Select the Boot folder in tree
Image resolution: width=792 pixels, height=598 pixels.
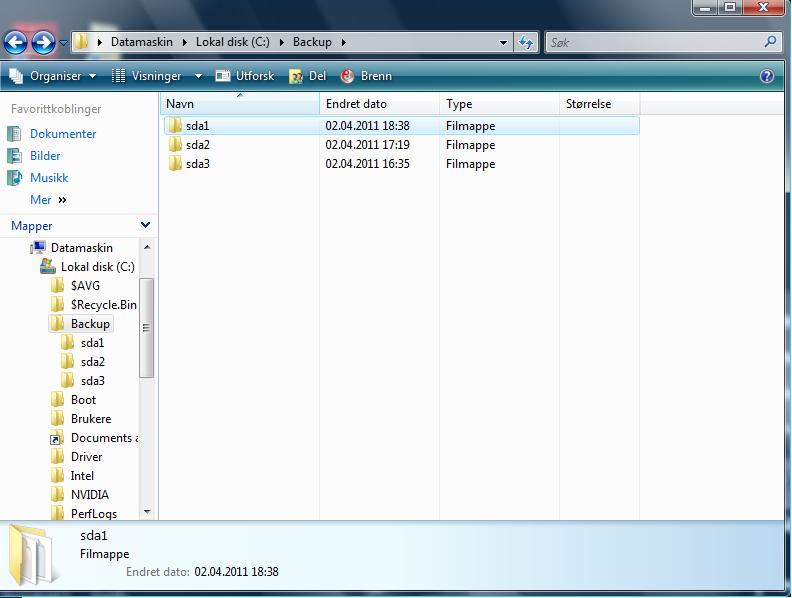83,400
